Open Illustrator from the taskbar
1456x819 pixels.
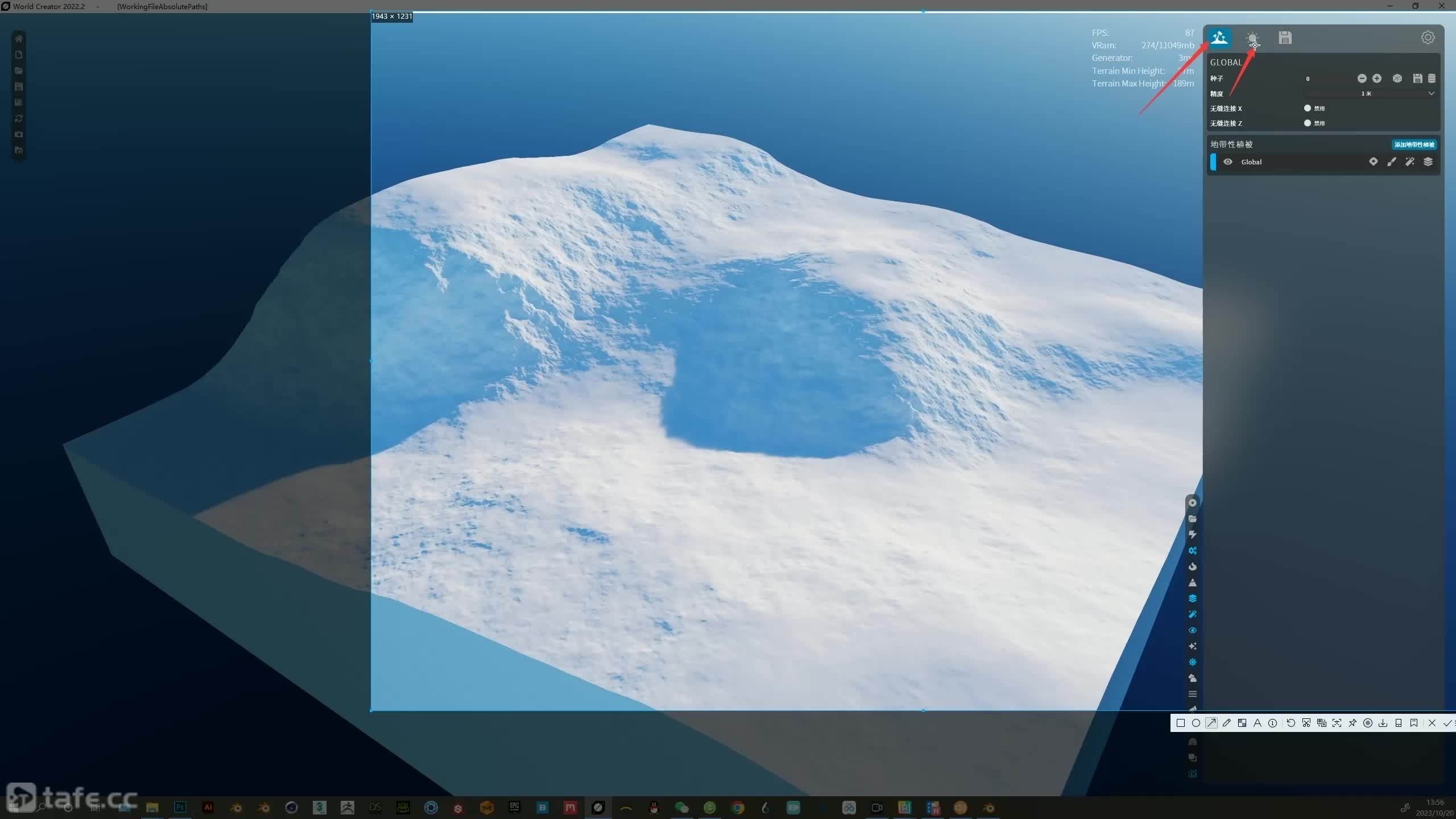[x=208, y=807]
